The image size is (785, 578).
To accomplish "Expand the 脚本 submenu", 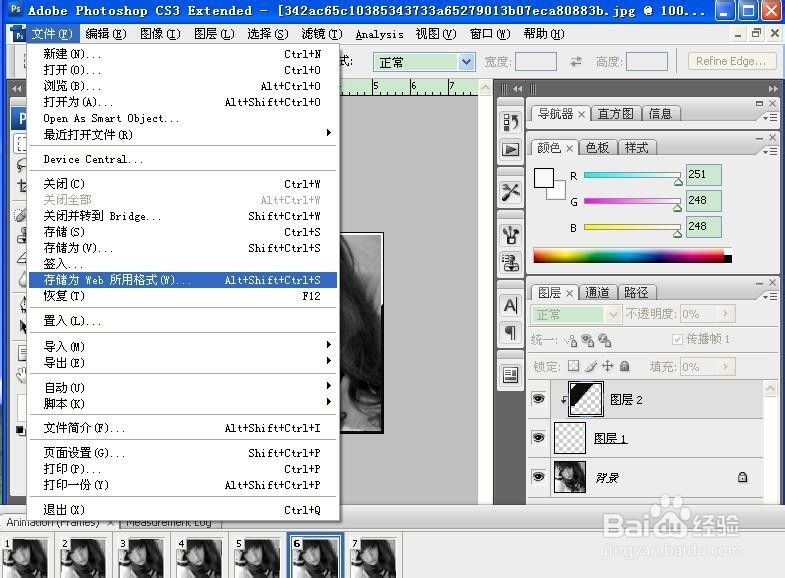I will [x=183, y=403].
